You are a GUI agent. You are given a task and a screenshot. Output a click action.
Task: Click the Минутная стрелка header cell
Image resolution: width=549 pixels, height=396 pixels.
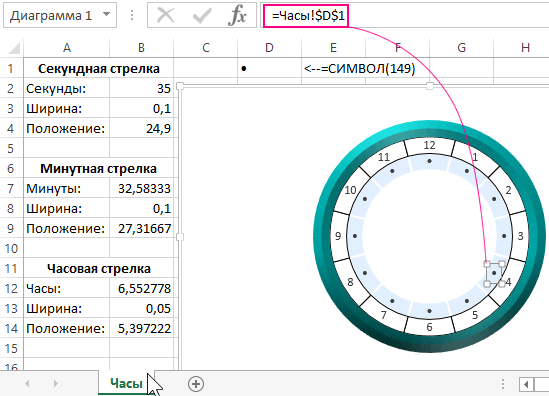coord(99,168)
